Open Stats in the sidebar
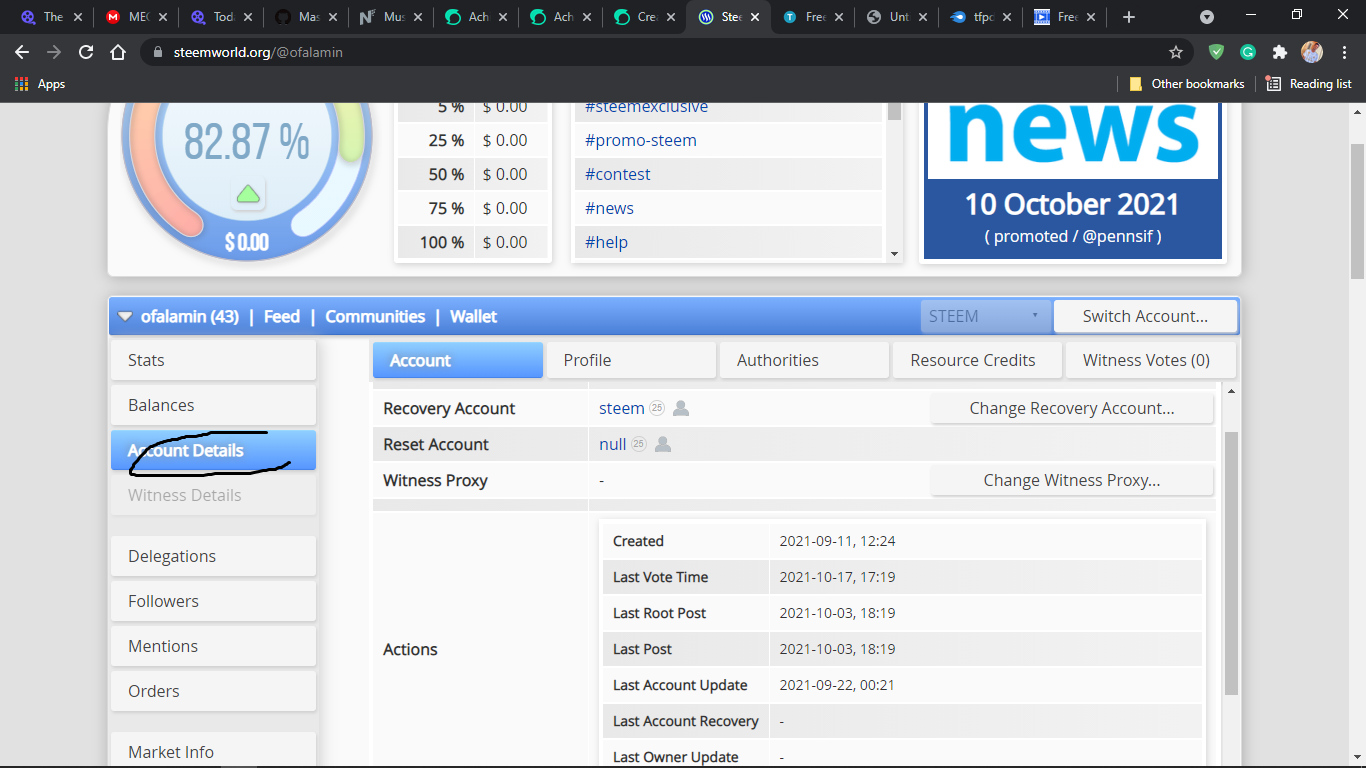This screenshot has width=1366, height=768. (213, 360)
